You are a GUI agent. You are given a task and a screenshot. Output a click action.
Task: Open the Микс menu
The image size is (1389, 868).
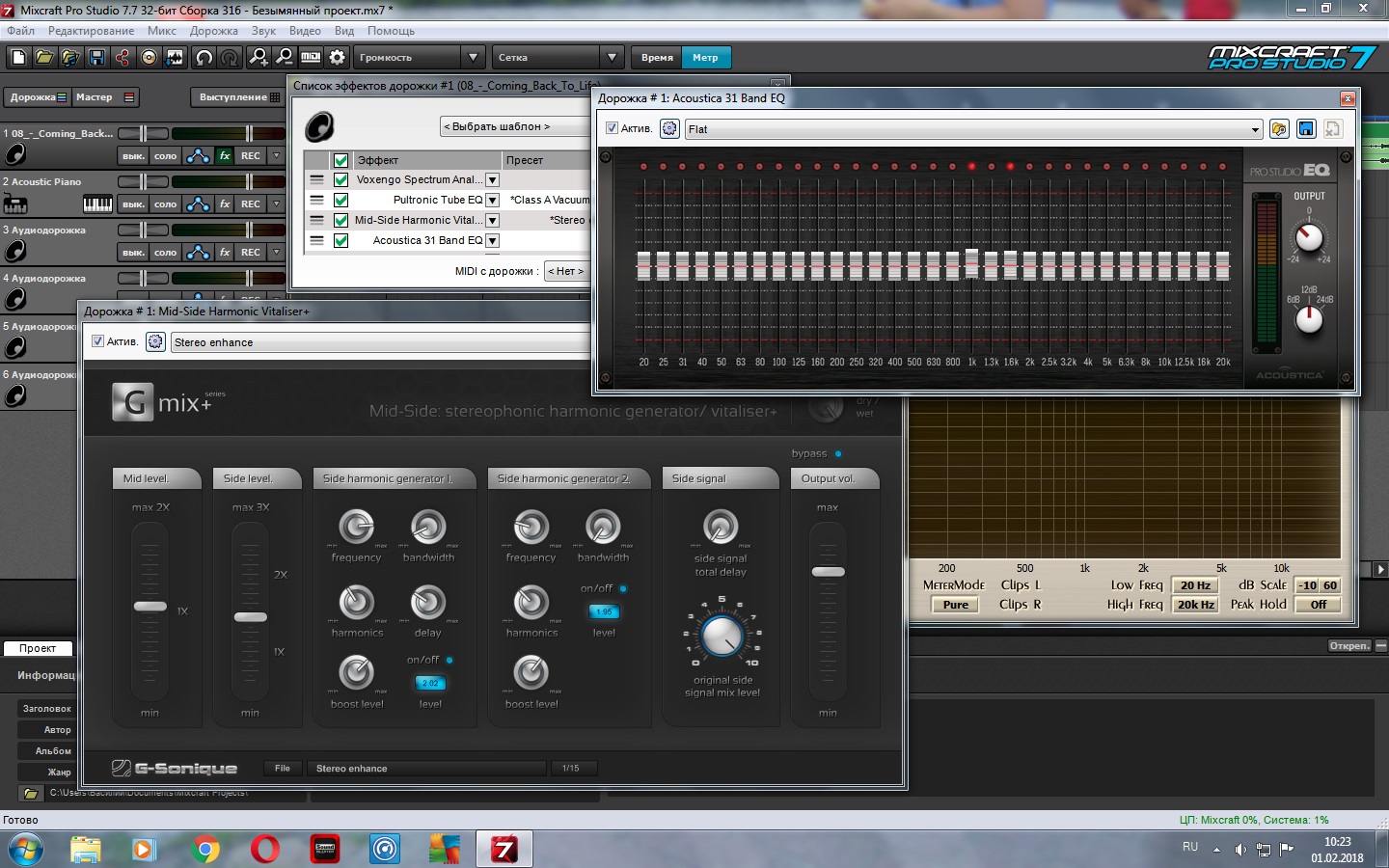162,31
